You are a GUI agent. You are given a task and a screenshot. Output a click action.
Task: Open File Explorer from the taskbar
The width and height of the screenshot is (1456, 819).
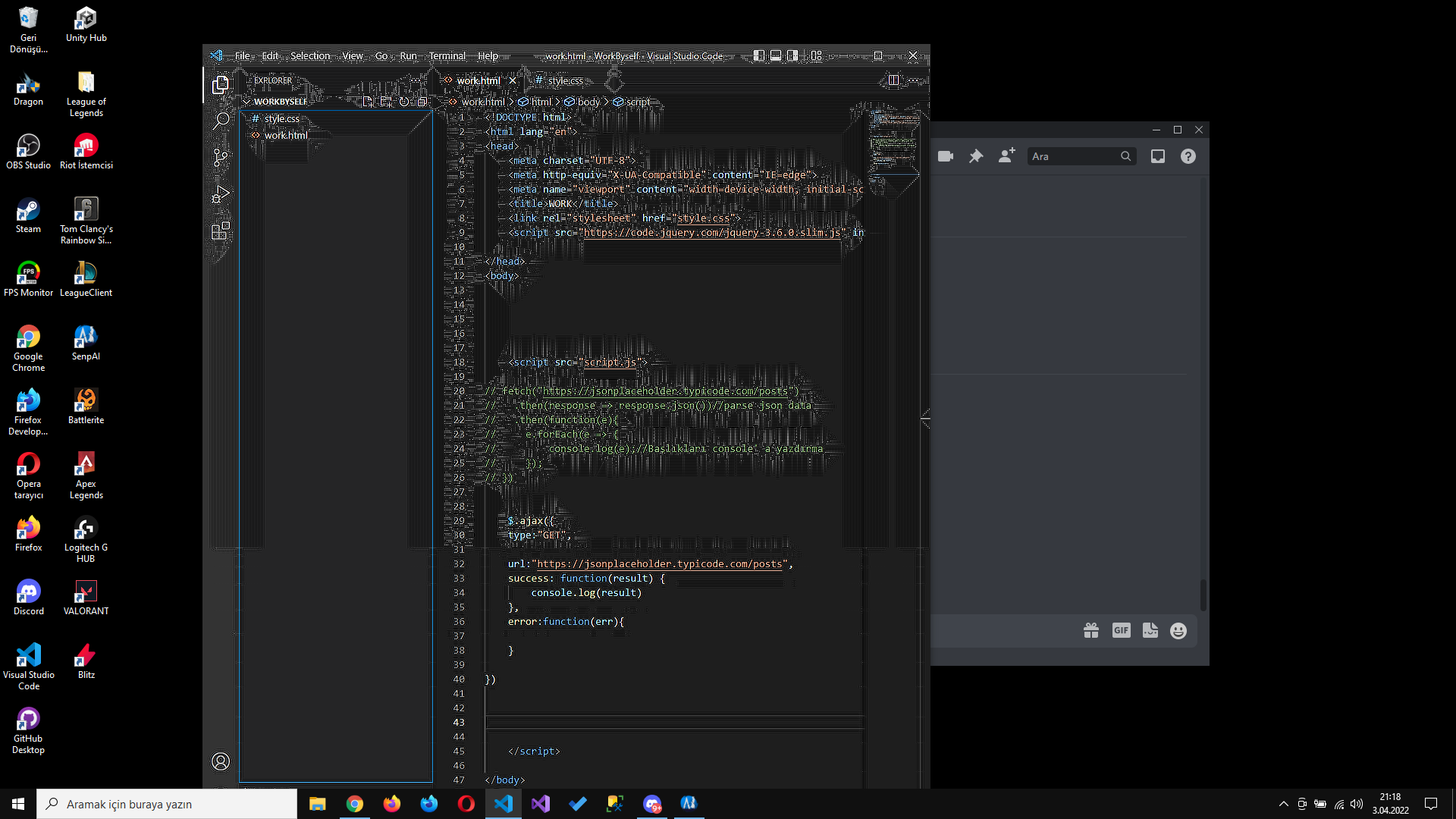pyautogui.click(x=318, y=804)
